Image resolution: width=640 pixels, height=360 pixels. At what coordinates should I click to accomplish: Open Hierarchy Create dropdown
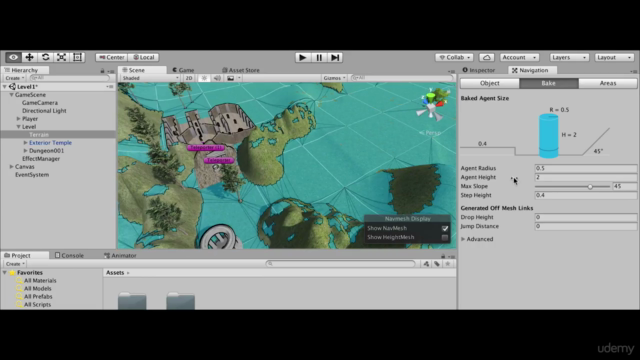(15, 78)
